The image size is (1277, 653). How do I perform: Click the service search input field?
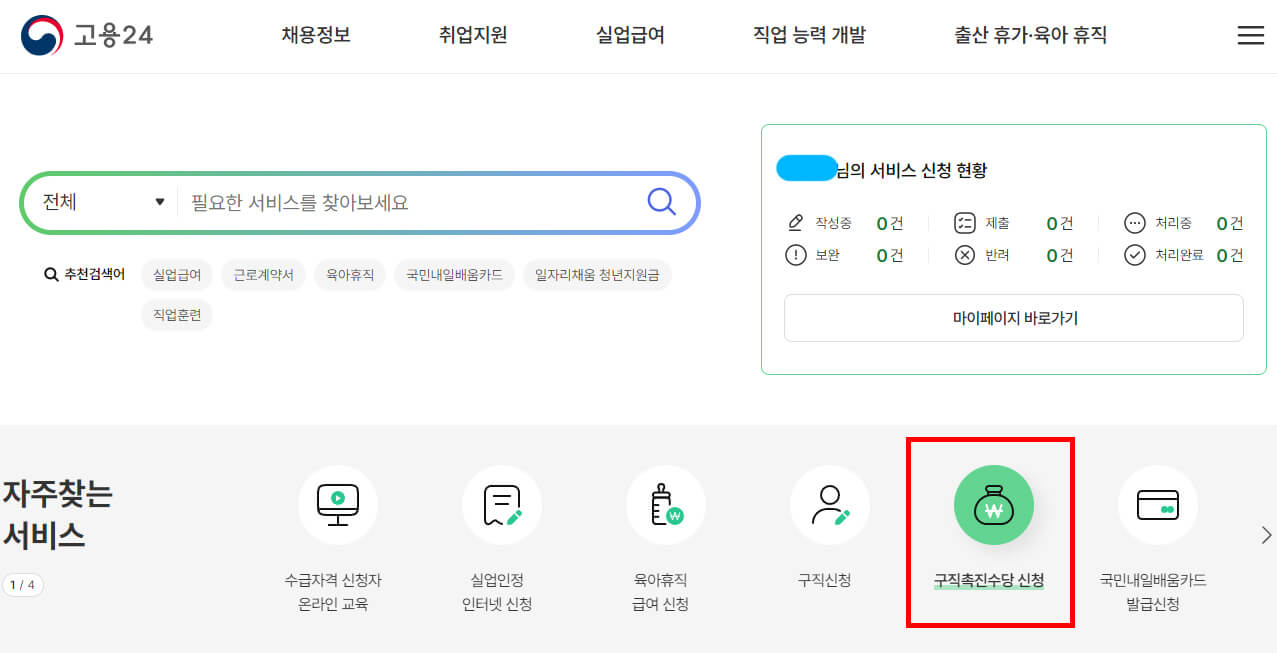pos(400,201)
